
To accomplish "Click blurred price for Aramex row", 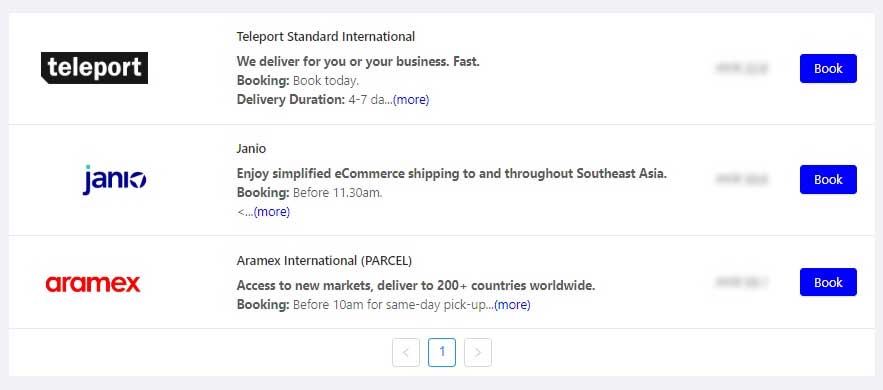I will (x=742, y=282).
